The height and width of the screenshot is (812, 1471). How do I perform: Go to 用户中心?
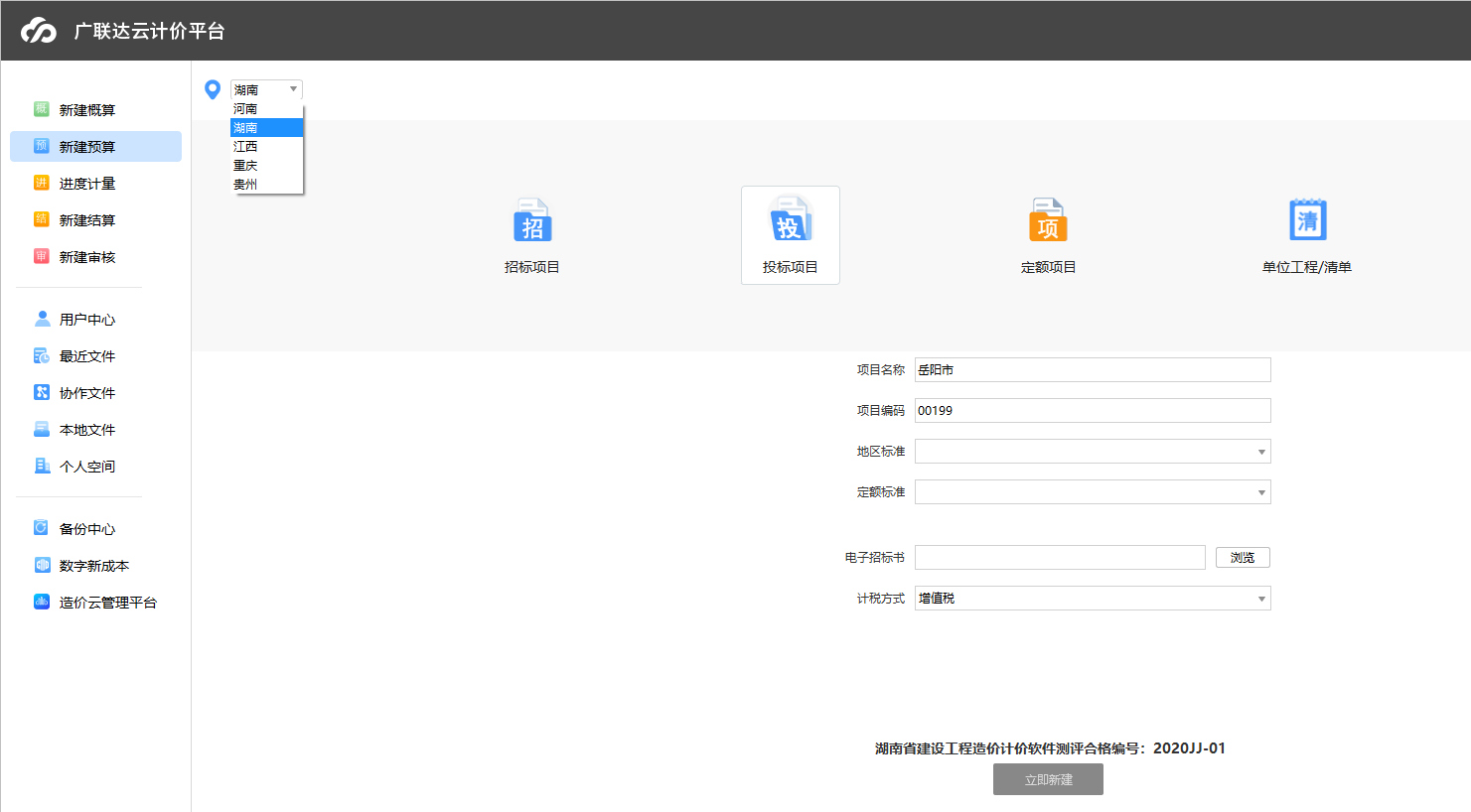(87, 320)
